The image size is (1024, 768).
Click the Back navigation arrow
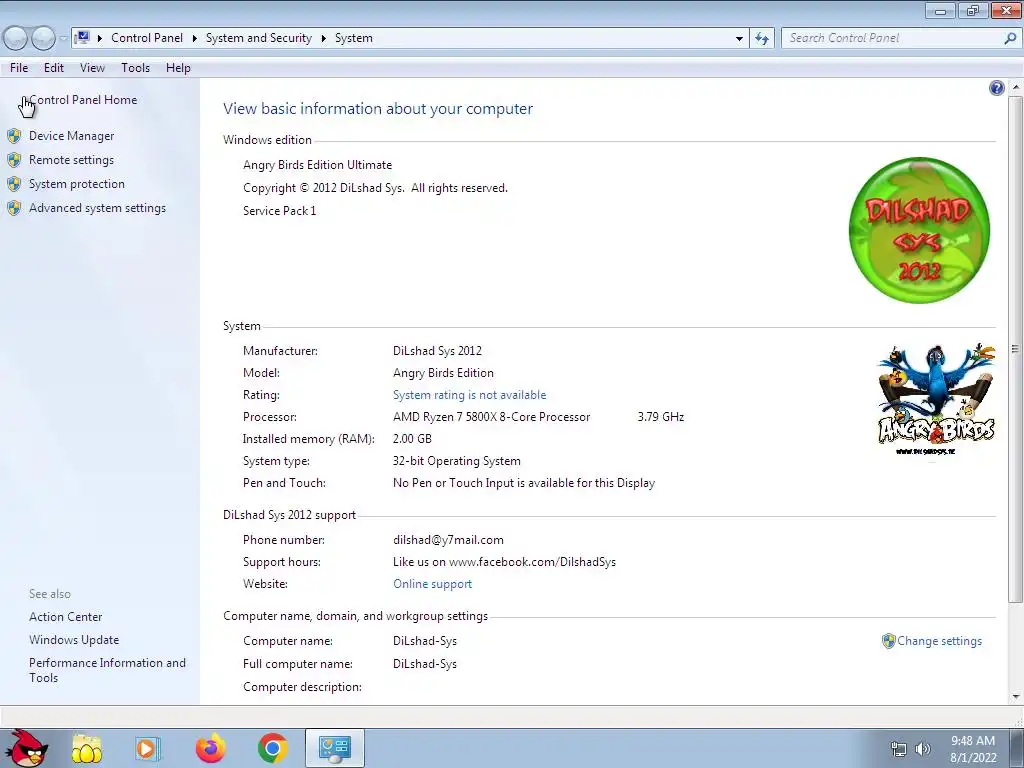[x=15, y=39]
